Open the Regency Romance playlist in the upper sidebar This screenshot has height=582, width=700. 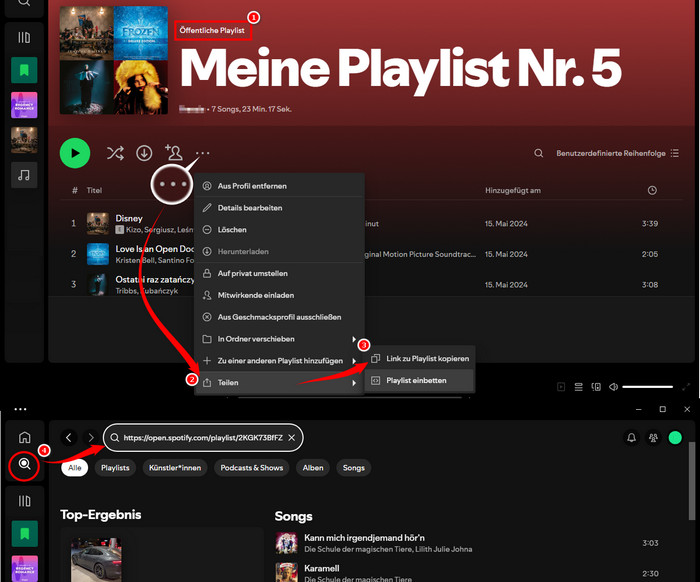pyautogui.click(x=24, y=105)
